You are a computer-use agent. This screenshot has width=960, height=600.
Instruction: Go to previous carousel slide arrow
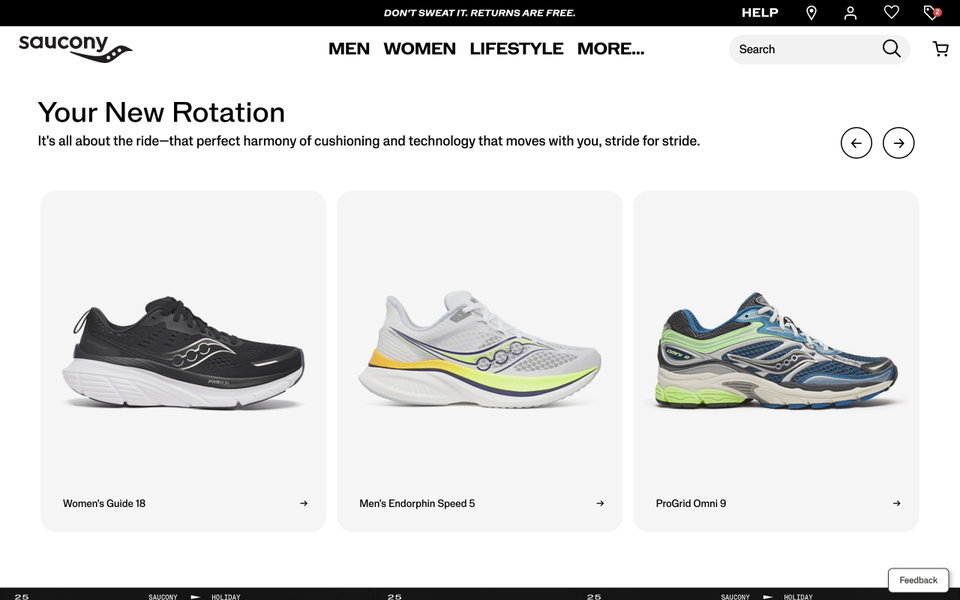(856, 143)
